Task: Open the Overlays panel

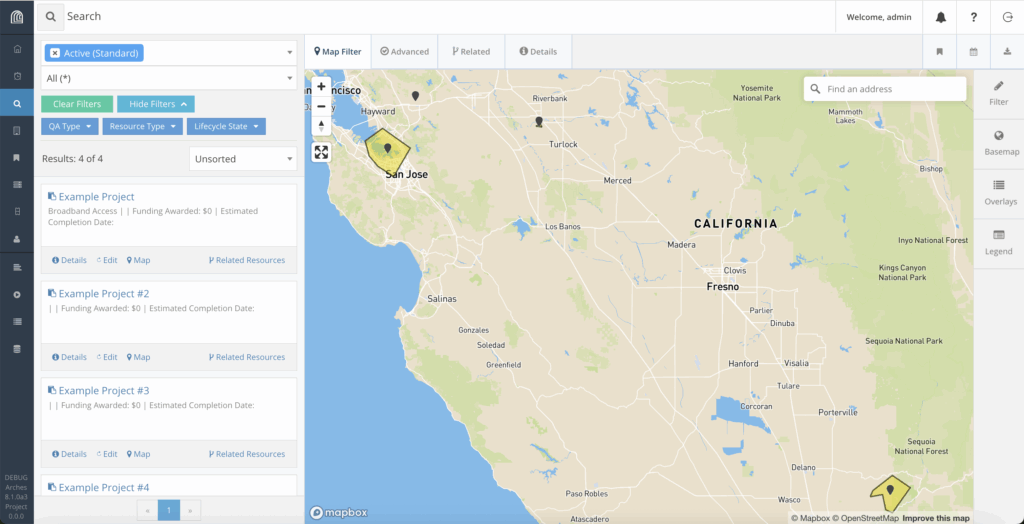Action: (998, 192)
